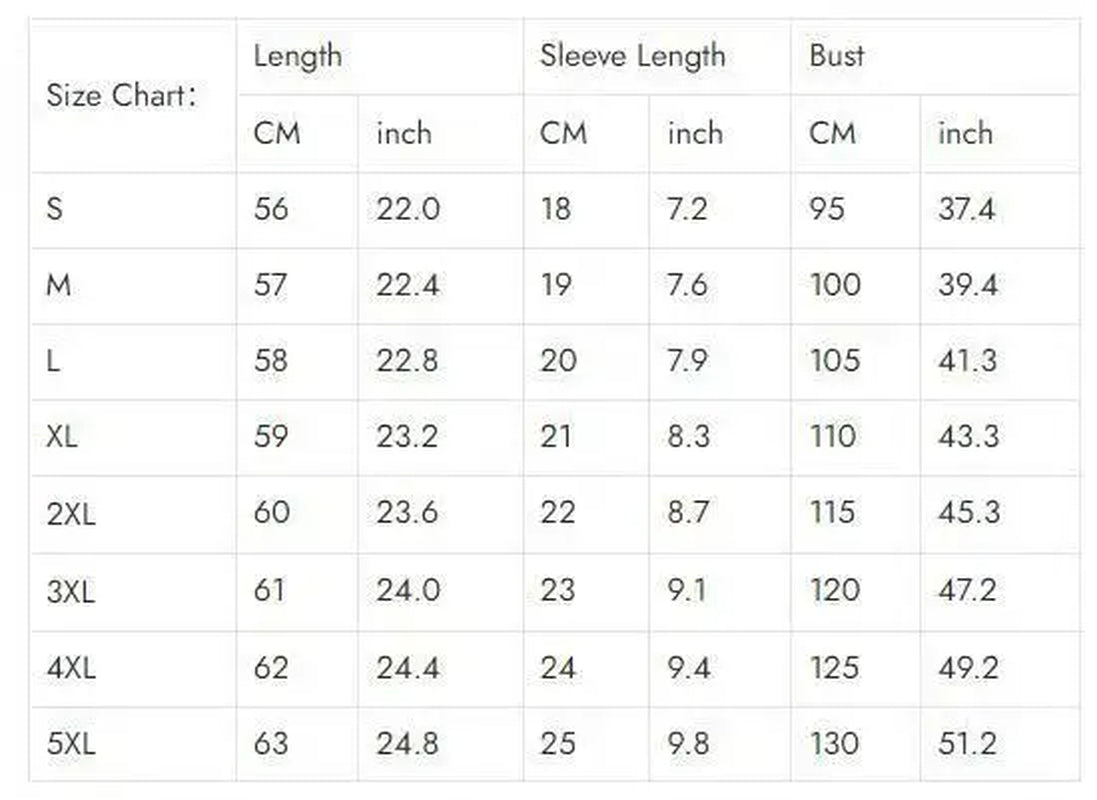Select the 100 CM bust cell
1097x800 pixels.
click(x=835, y=285)
